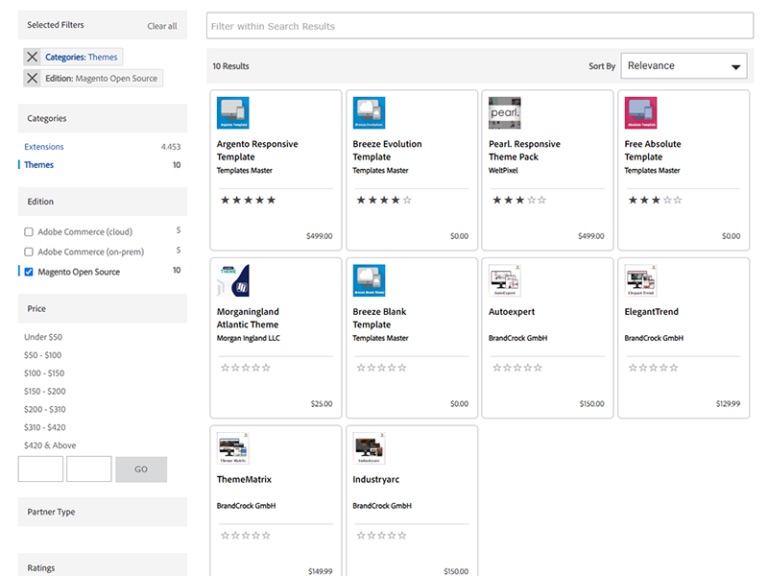
Task: Click the Morganingland Atlantic Theme logo
Action: click(x=233, y=281)
